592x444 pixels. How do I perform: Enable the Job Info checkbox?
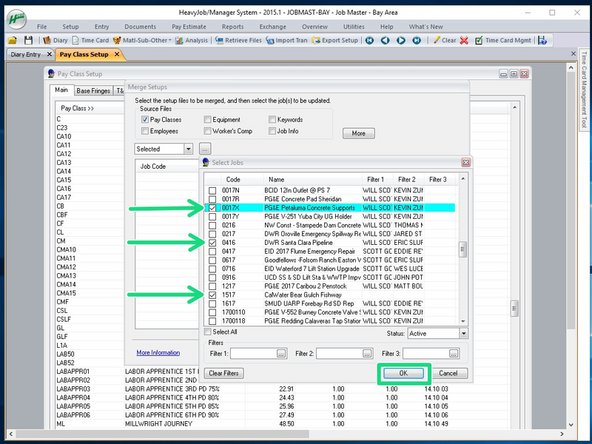click(x=272, y=131)
